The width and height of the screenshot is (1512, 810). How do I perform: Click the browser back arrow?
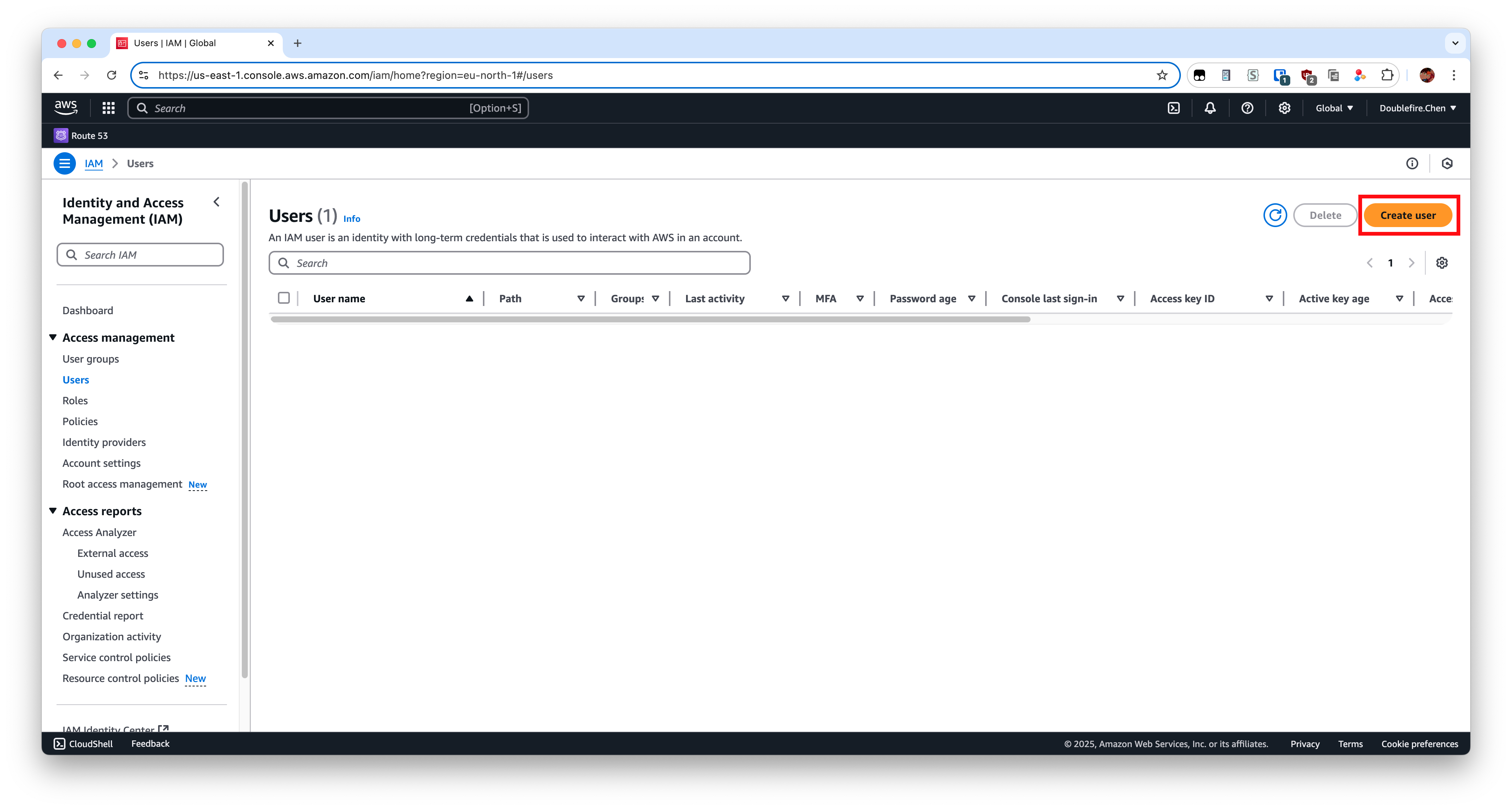(x=58, y=75)
